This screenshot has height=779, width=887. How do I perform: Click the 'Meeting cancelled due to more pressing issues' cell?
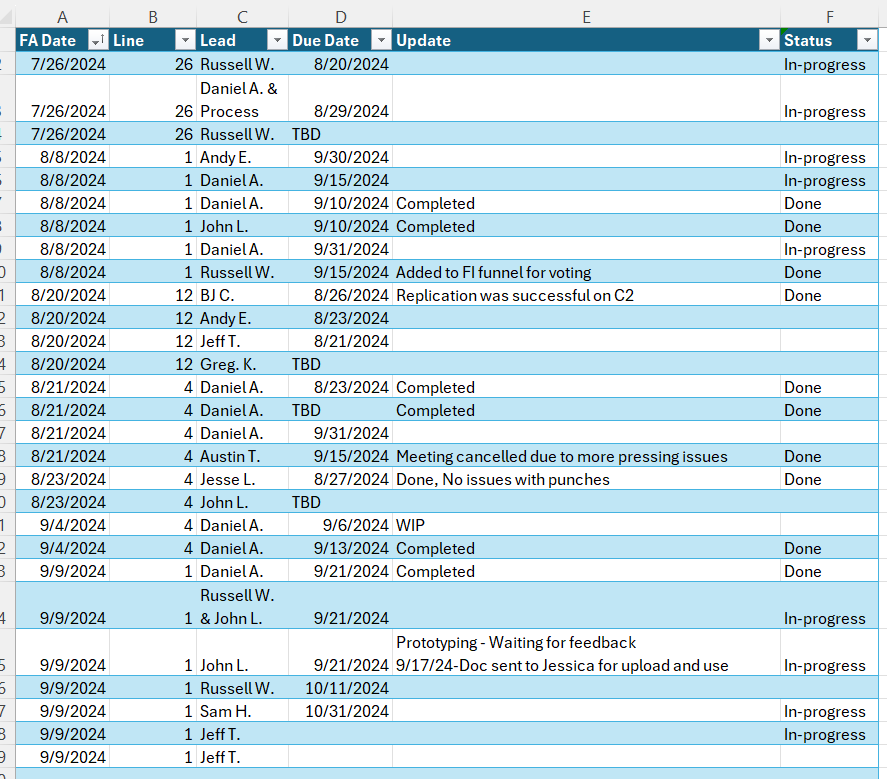click(586, 456)
